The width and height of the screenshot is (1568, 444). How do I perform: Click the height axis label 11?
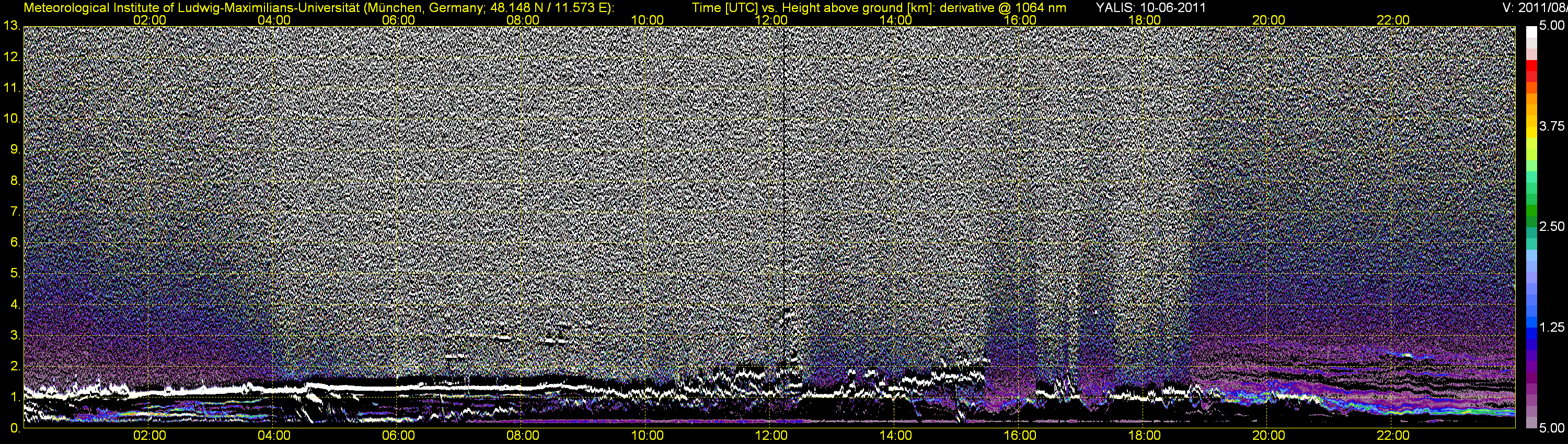pos(11,88)
